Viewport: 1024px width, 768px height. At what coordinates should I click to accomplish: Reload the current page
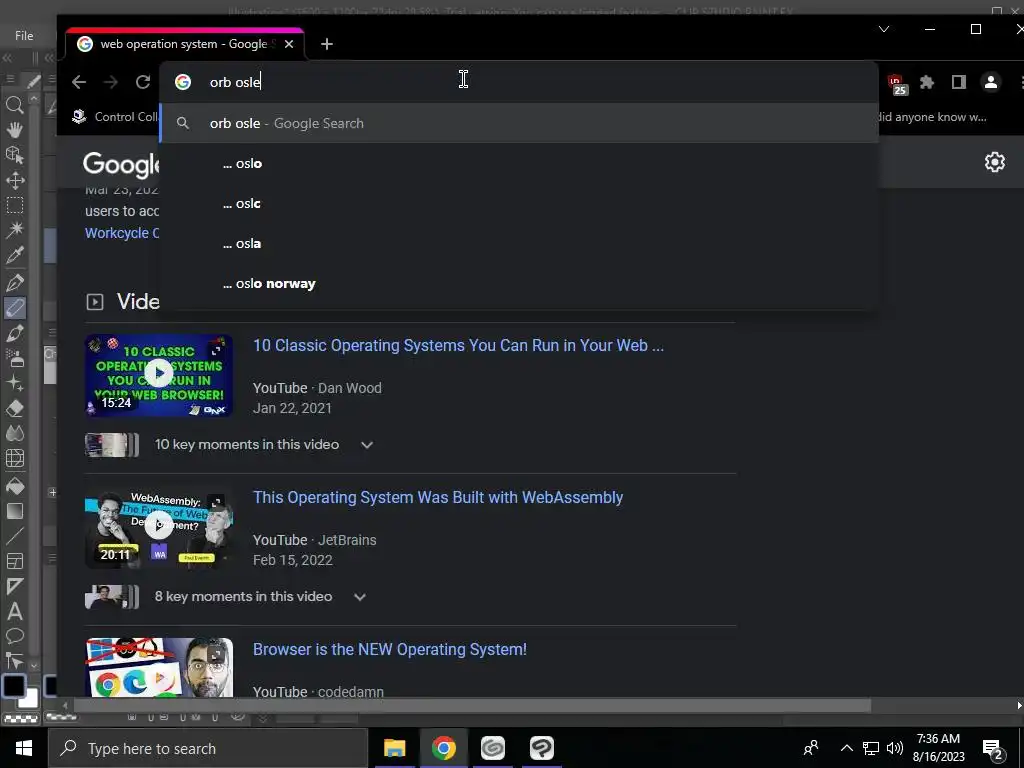pyautogui.click(x=143, y=82)
